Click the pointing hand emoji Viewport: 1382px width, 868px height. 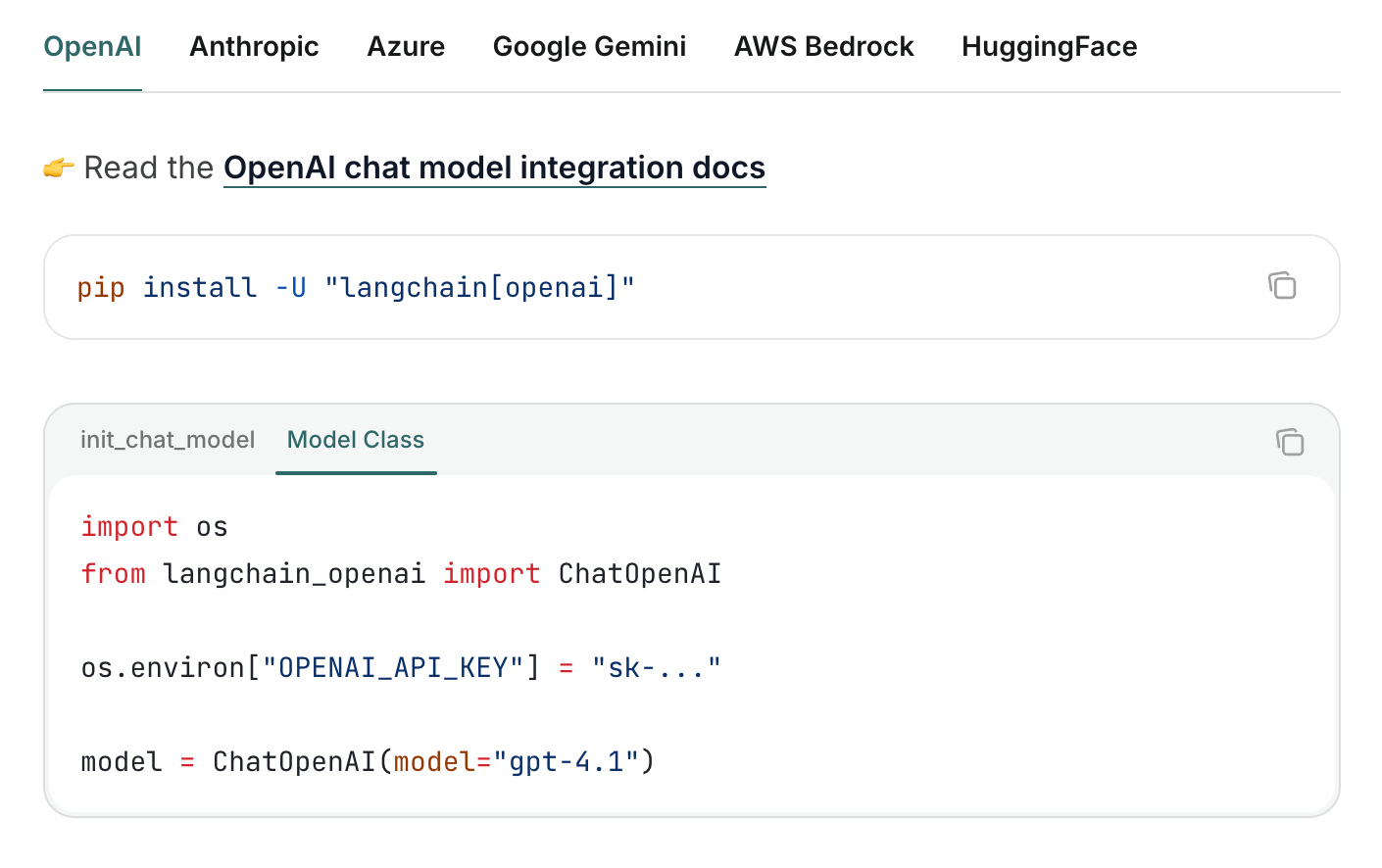tap(59, 169)
